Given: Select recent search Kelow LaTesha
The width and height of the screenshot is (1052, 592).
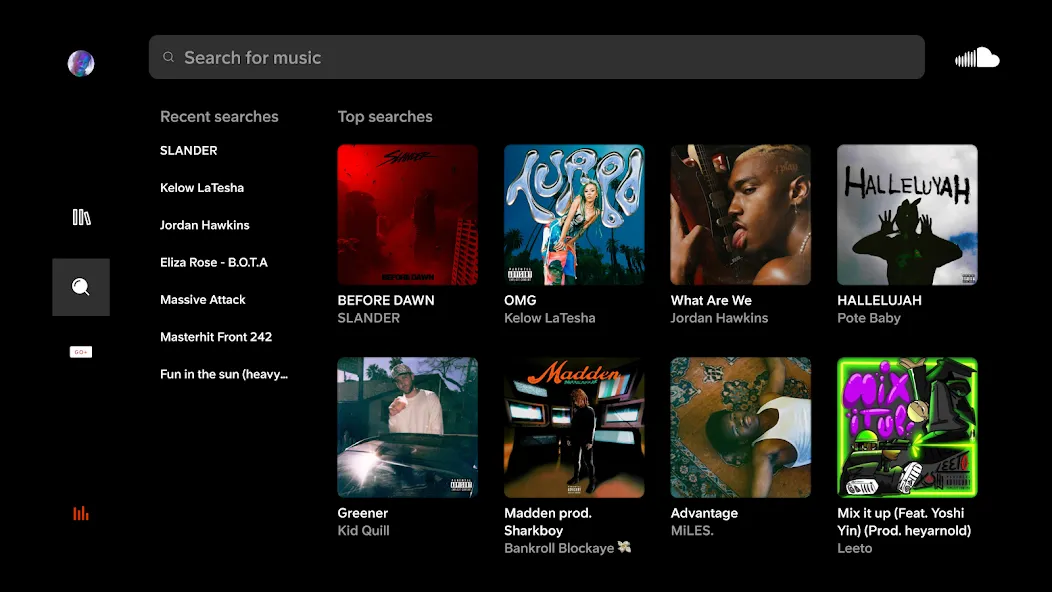Looking at the screenshot, I should coord(202,188).
